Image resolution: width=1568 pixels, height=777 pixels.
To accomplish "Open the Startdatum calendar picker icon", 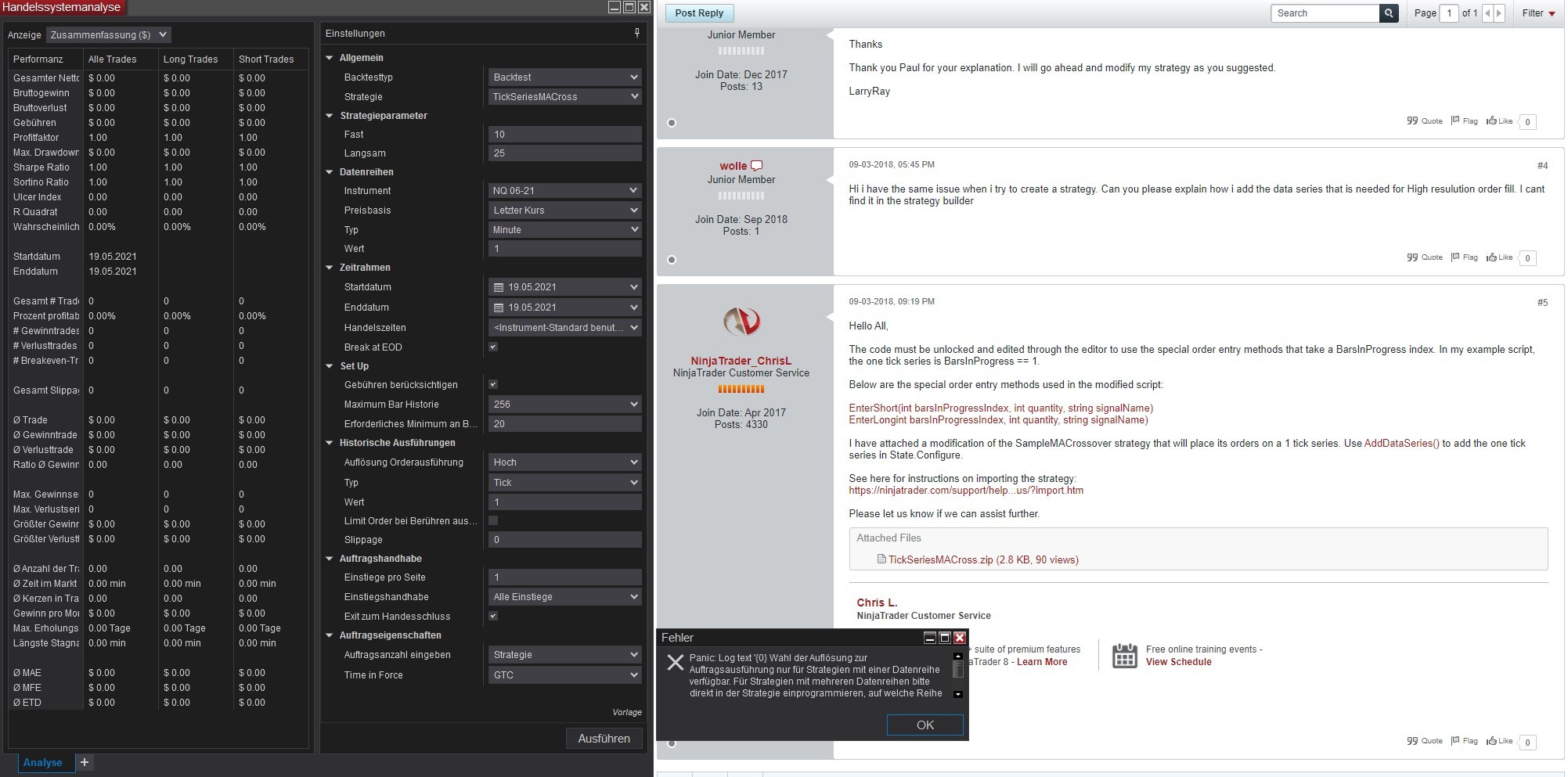I will [x=499, y=287].
